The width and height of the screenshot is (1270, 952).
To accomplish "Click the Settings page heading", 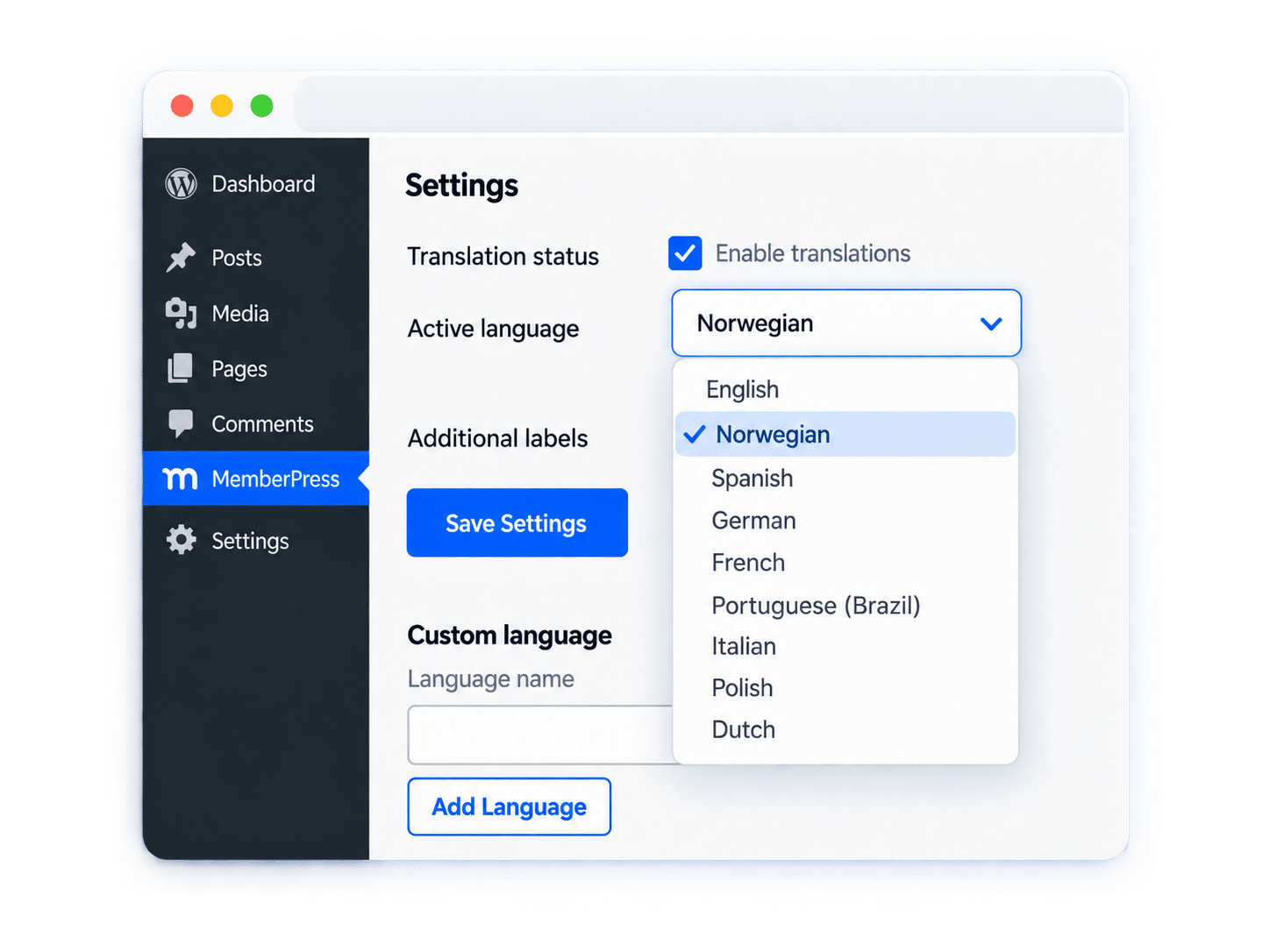I will (x=461, y=186).
